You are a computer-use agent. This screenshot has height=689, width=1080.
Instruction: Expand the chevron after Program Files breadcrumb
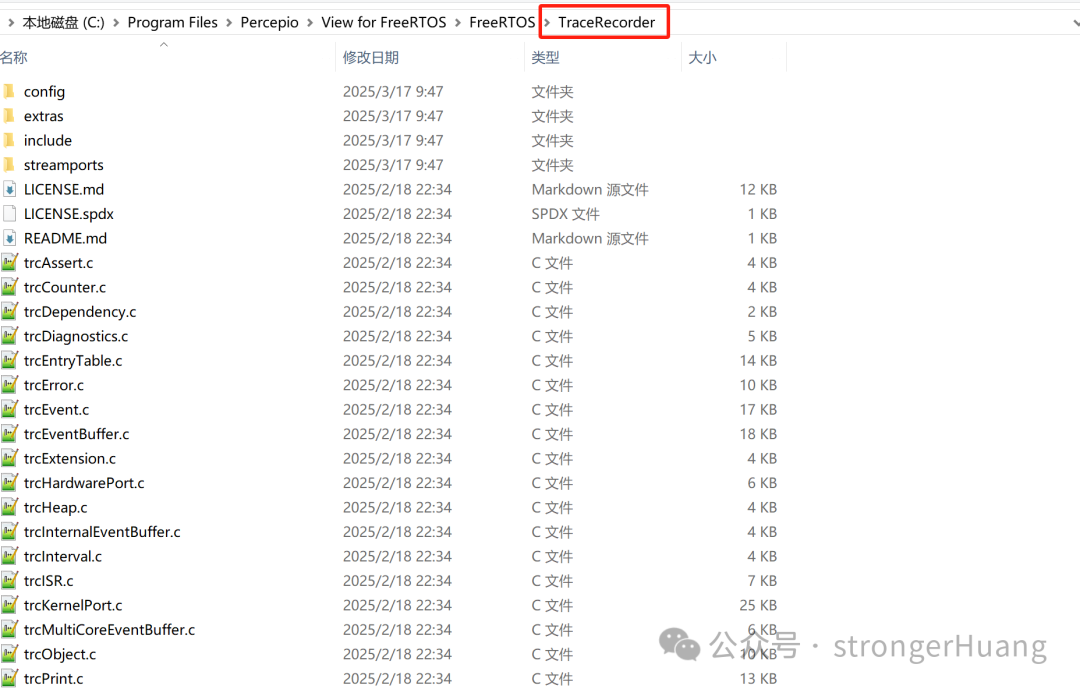229,22
